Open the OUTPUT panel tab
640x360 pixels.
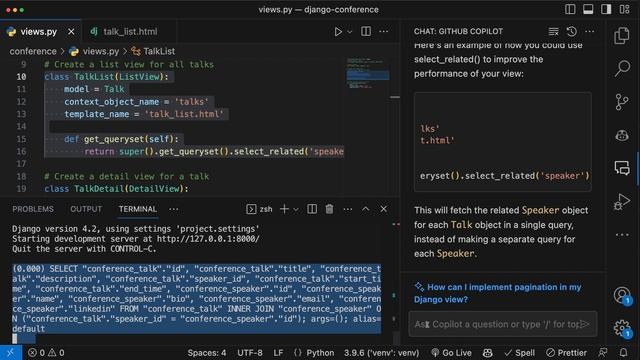tap(86, 209)
